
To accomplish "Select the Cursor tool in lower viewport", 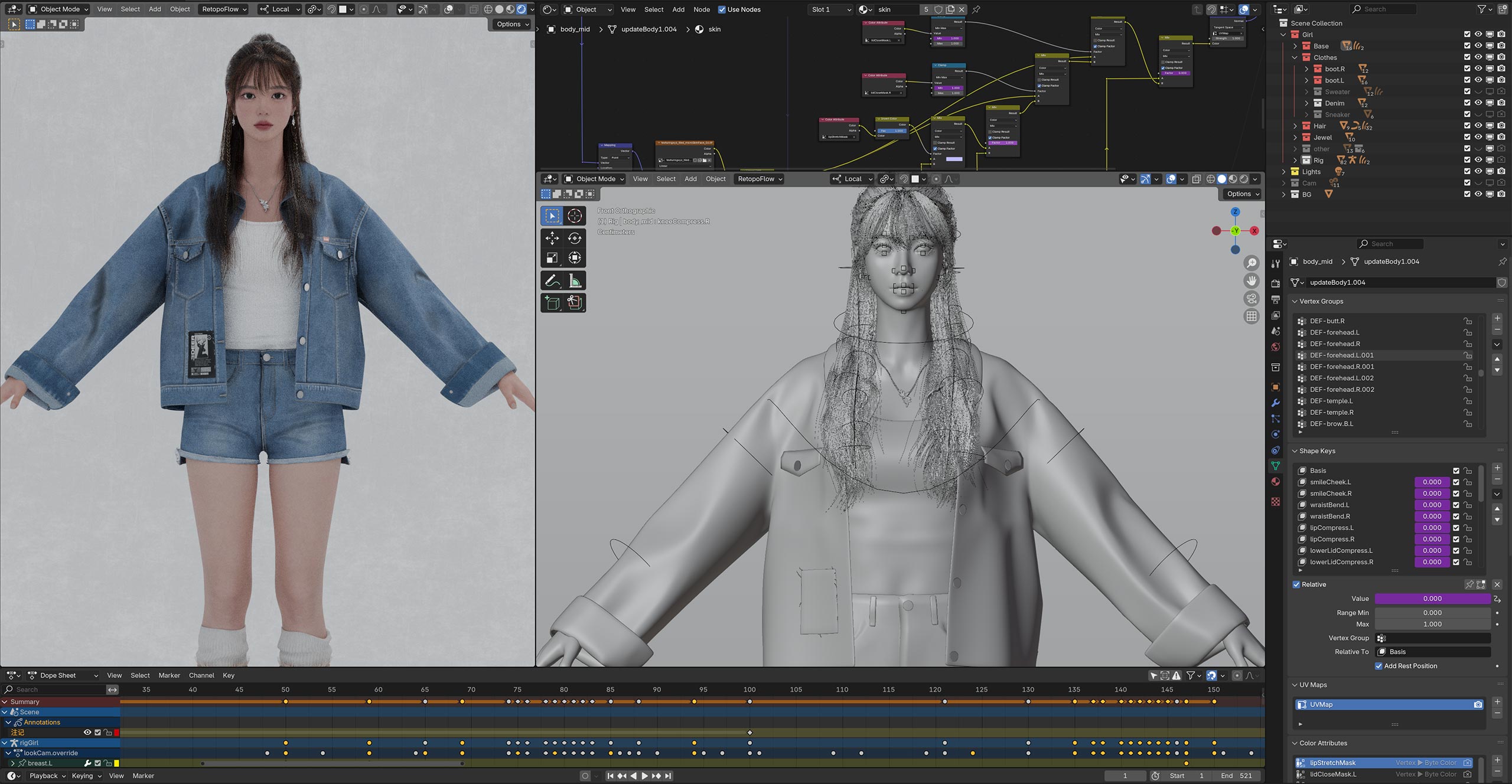I will click(575, 215).
